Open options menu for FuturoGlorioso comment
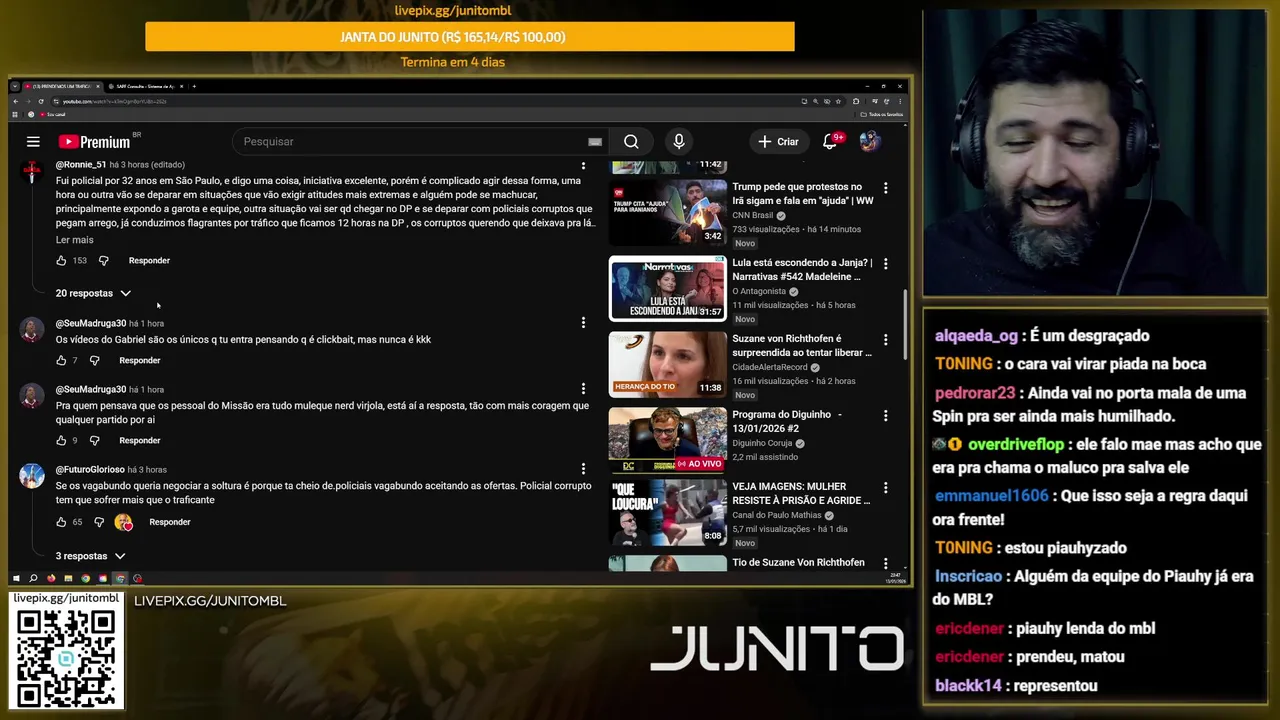 (583, 469)
